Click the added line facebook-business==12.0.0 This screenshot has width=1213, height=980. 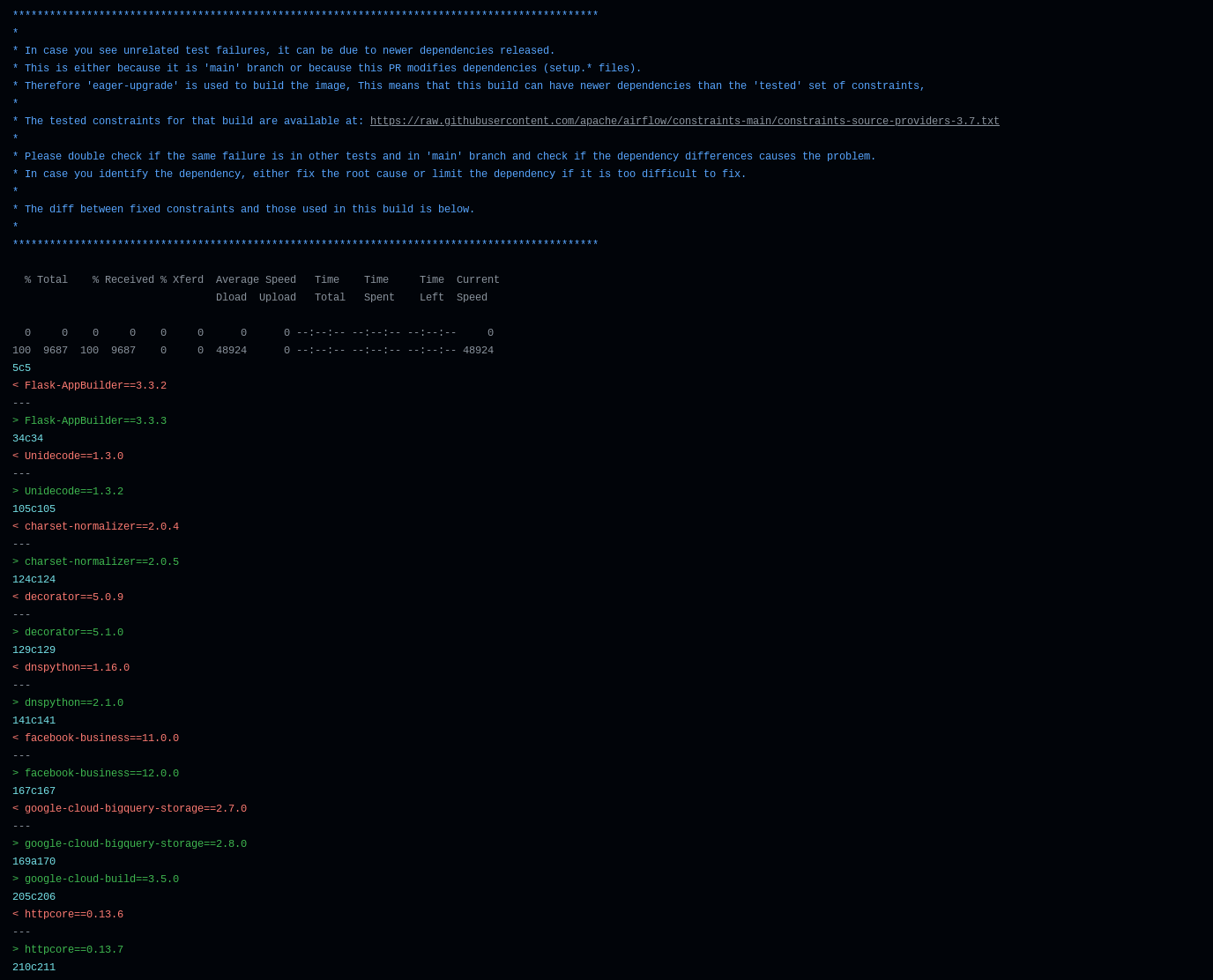(x=95, y=774)
